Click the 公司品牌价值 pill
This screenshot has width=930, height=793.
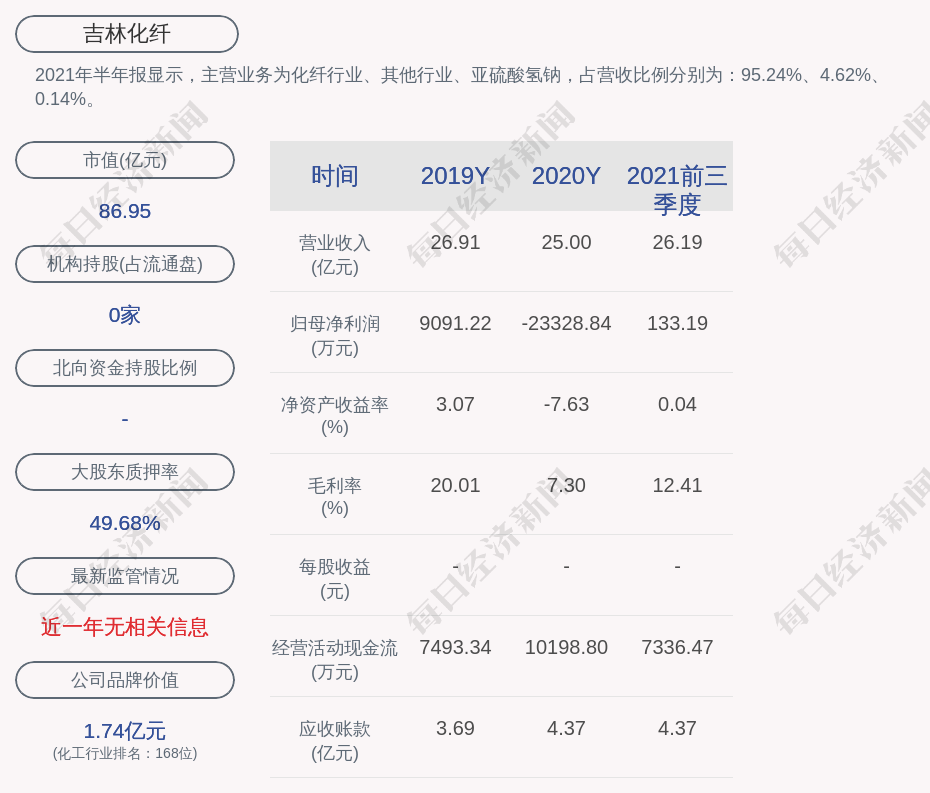point(125,680)
